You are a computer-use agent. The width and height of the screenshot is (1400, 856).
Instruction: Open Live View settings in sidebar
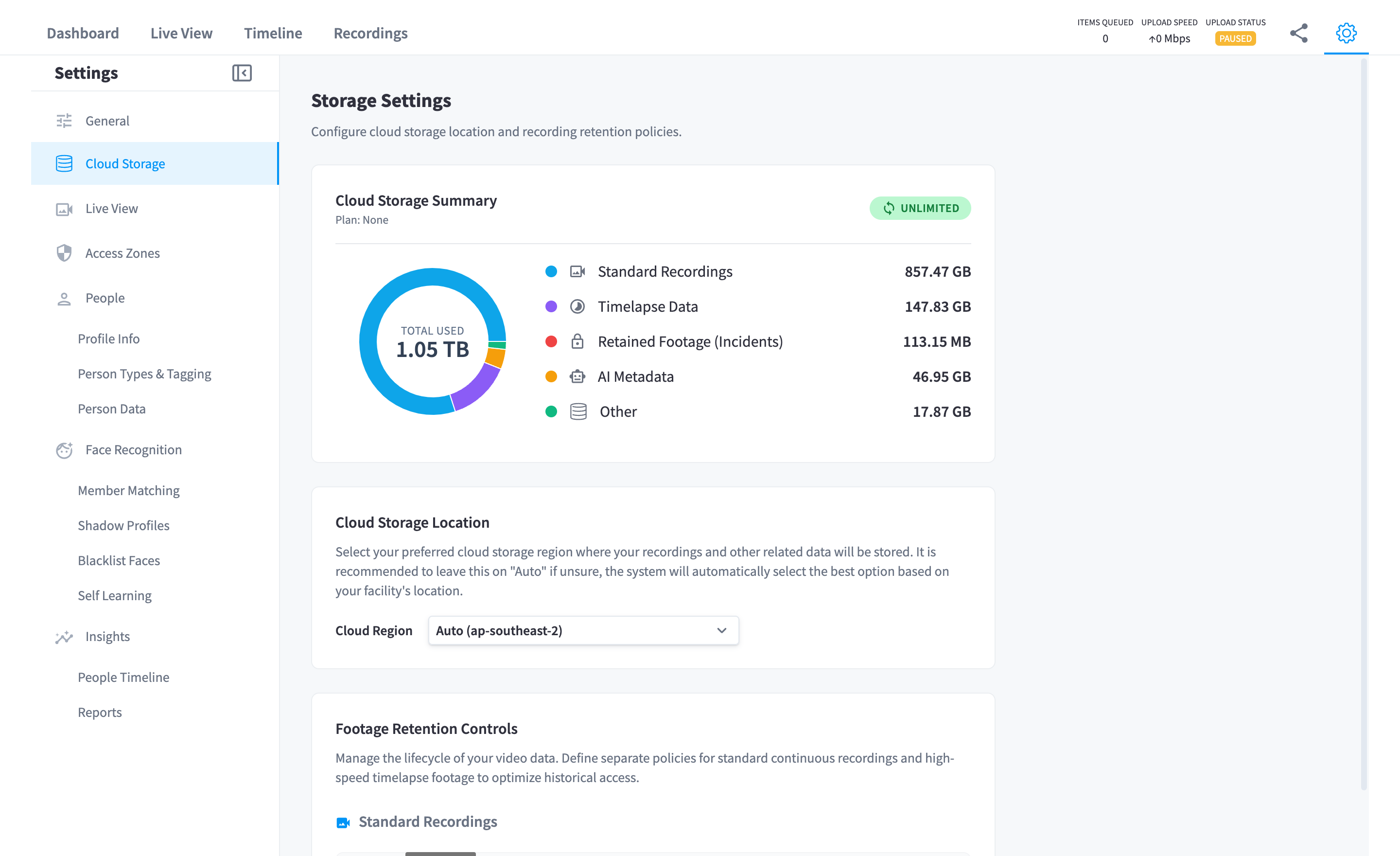(x=155, y=209)
